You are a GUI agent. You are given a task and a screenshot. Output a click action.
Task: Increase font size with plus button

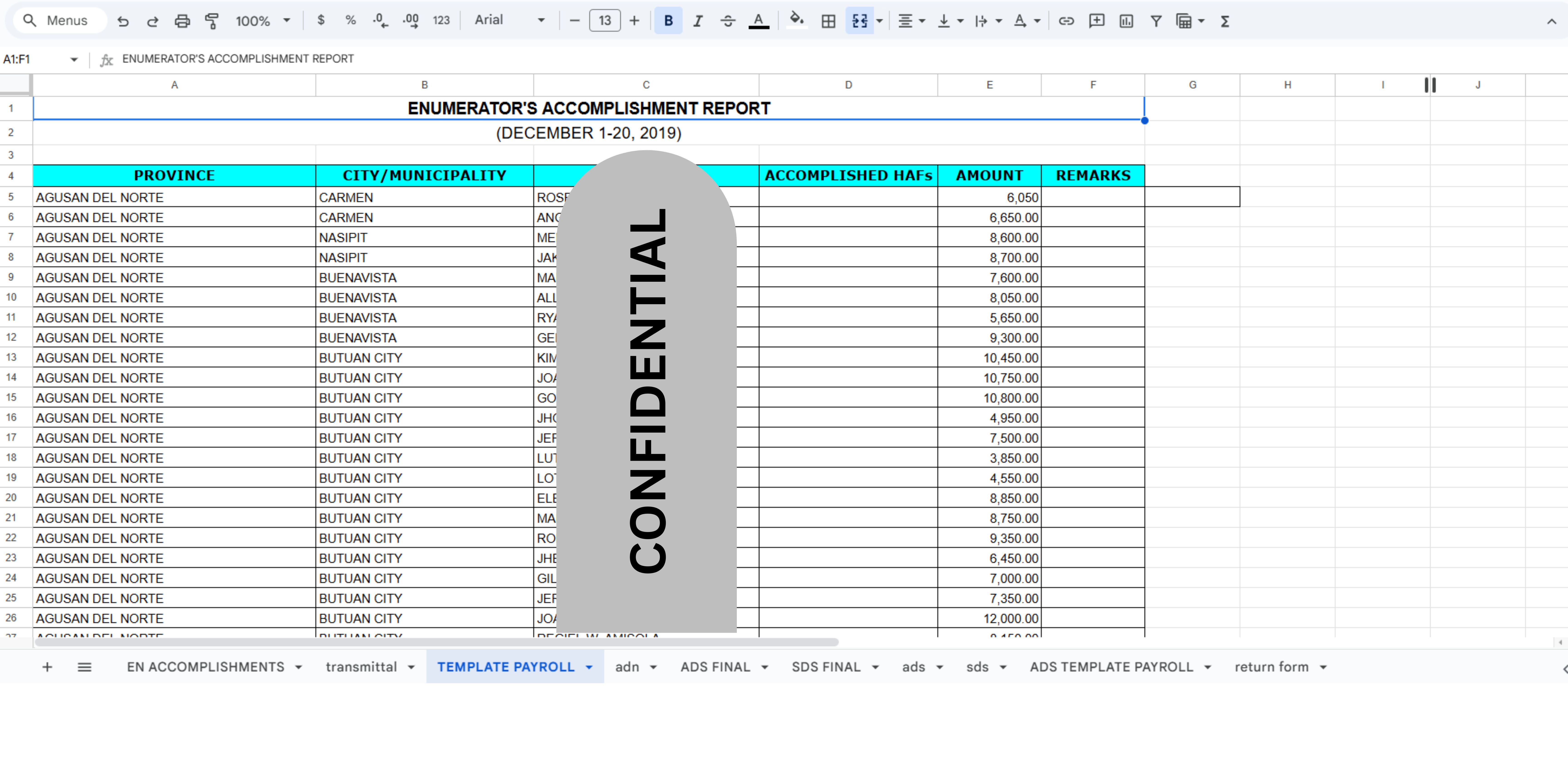634,21
